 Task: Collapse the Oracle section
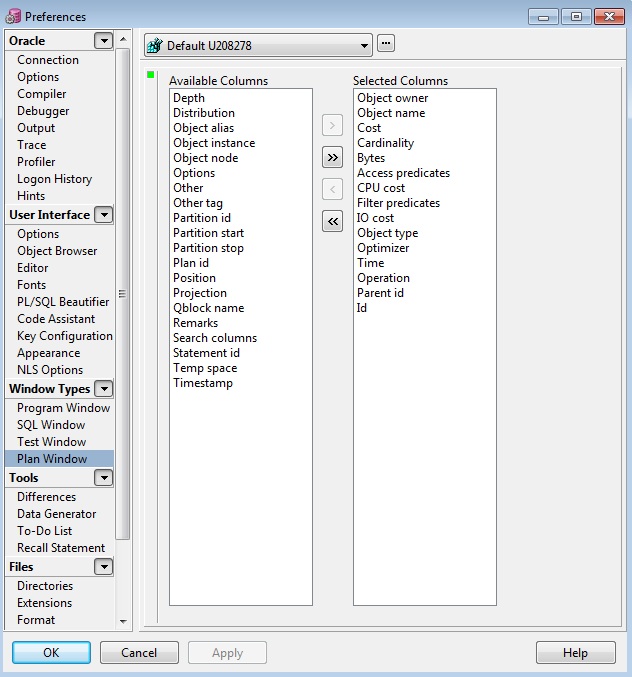103,41
